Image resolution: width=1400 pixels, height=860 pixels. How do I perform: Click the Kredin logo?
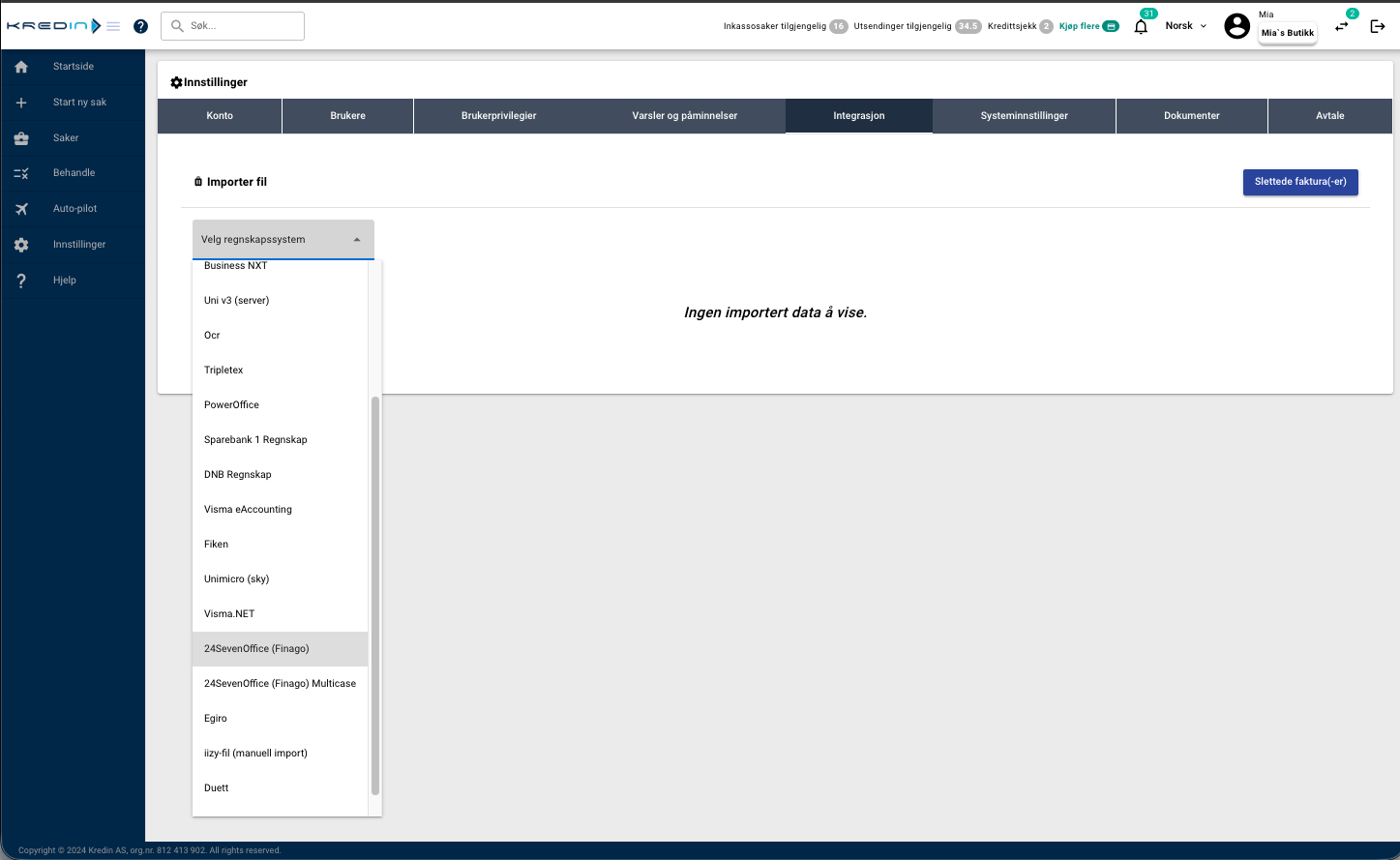tap(53, 26)
